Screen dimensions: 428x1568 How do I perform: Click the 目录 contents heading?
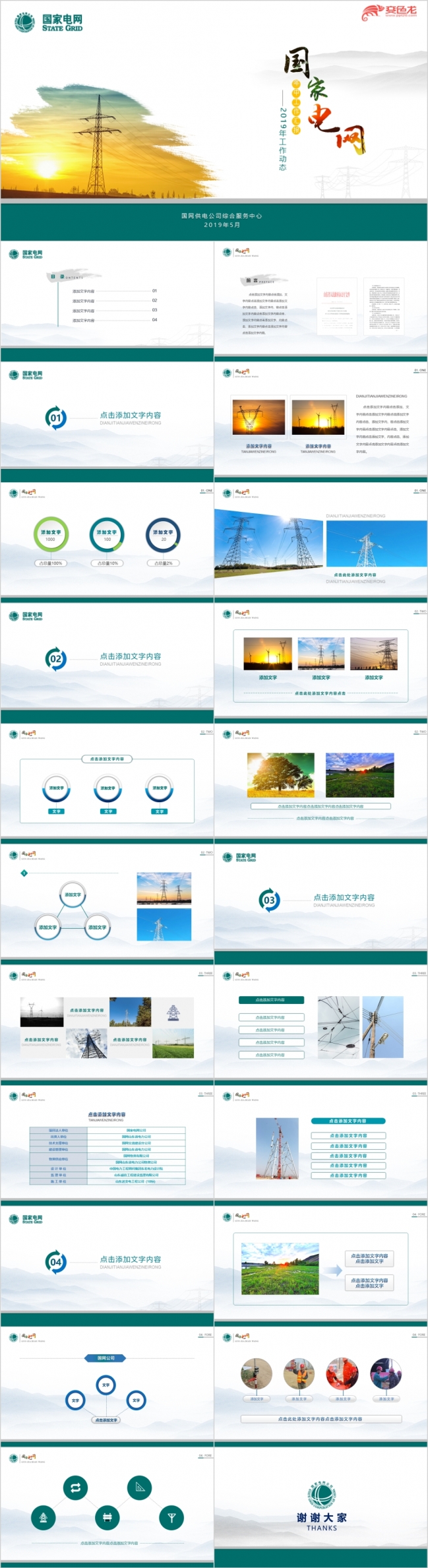coord(57,277)
